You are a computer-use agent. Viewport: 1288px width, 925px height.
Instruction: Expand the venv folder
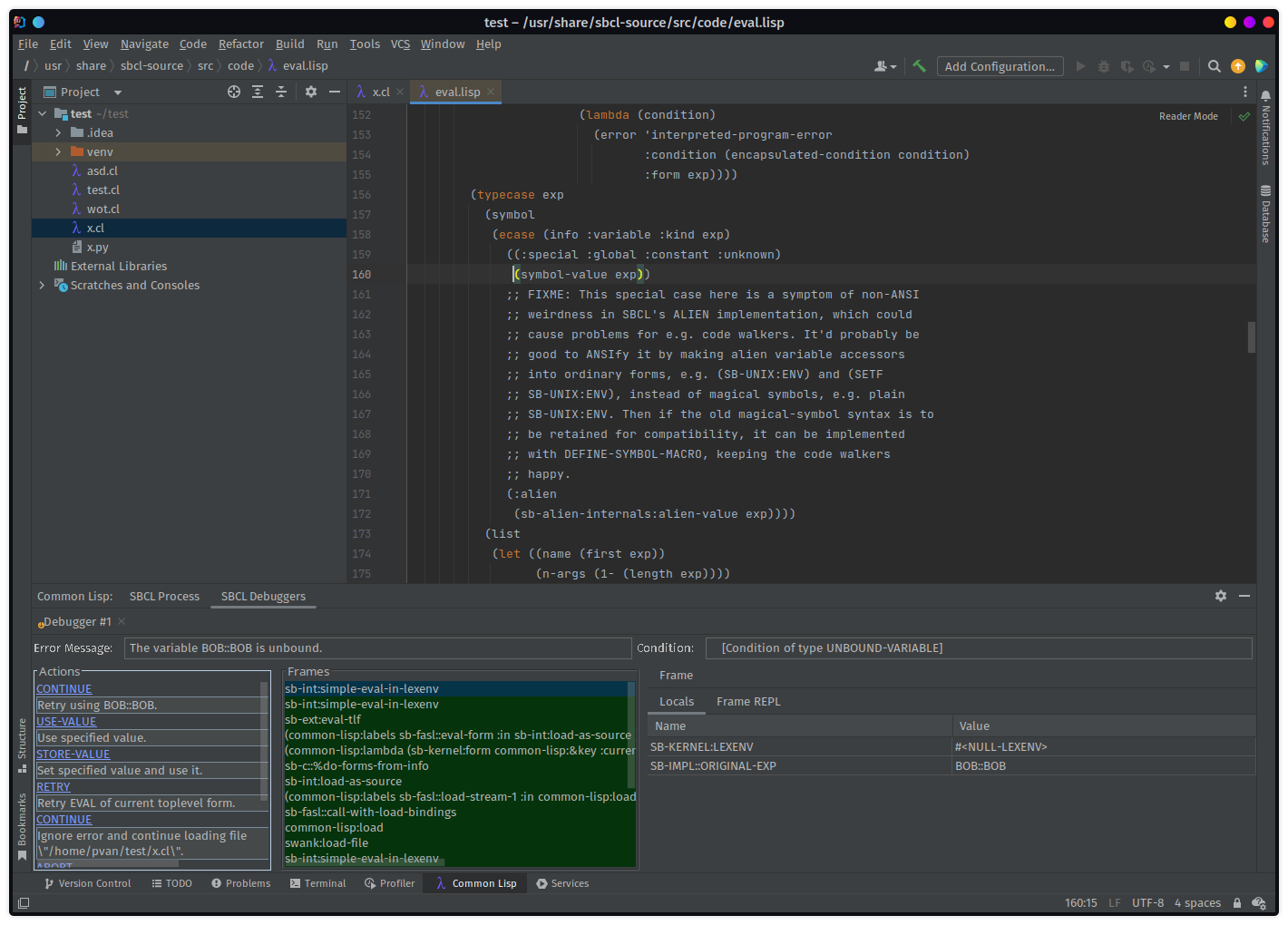(58, 151)
